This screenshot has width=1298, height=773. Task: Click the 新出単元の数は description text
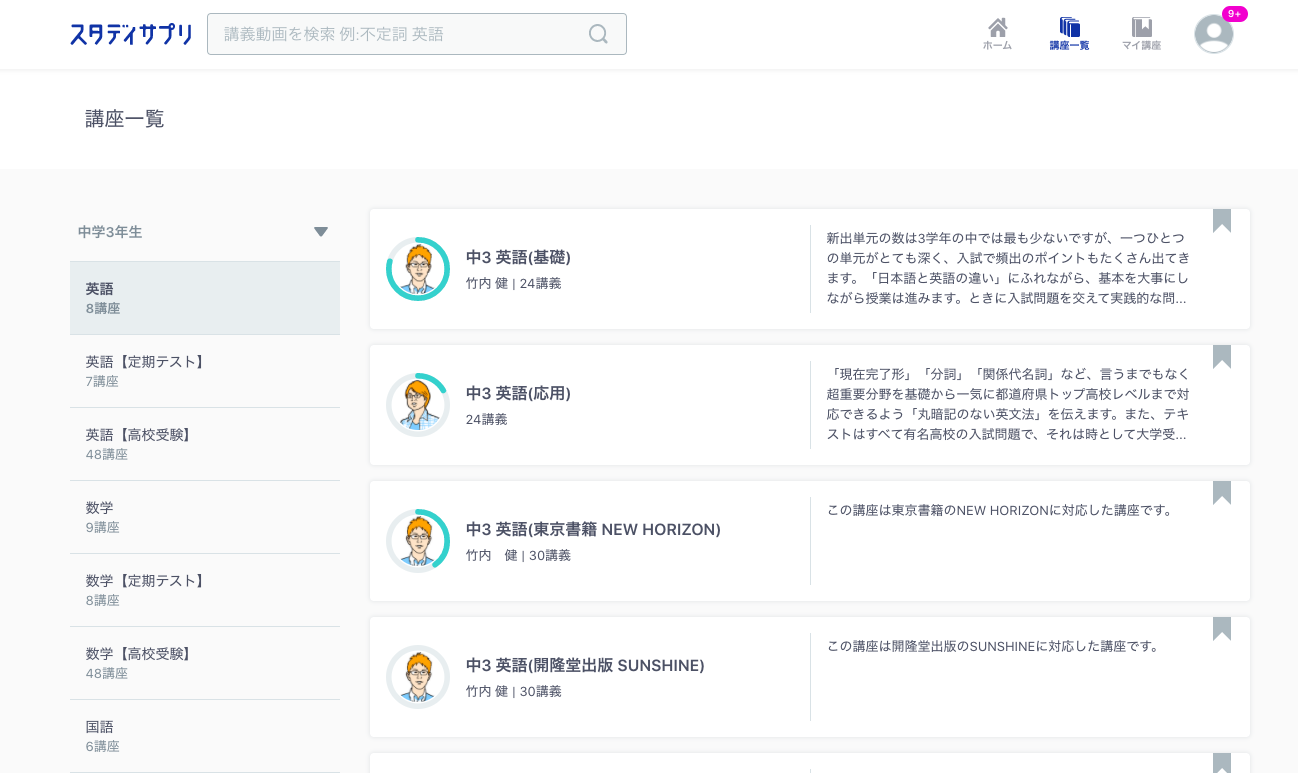pyautogui.click(x=1008, y=268)
